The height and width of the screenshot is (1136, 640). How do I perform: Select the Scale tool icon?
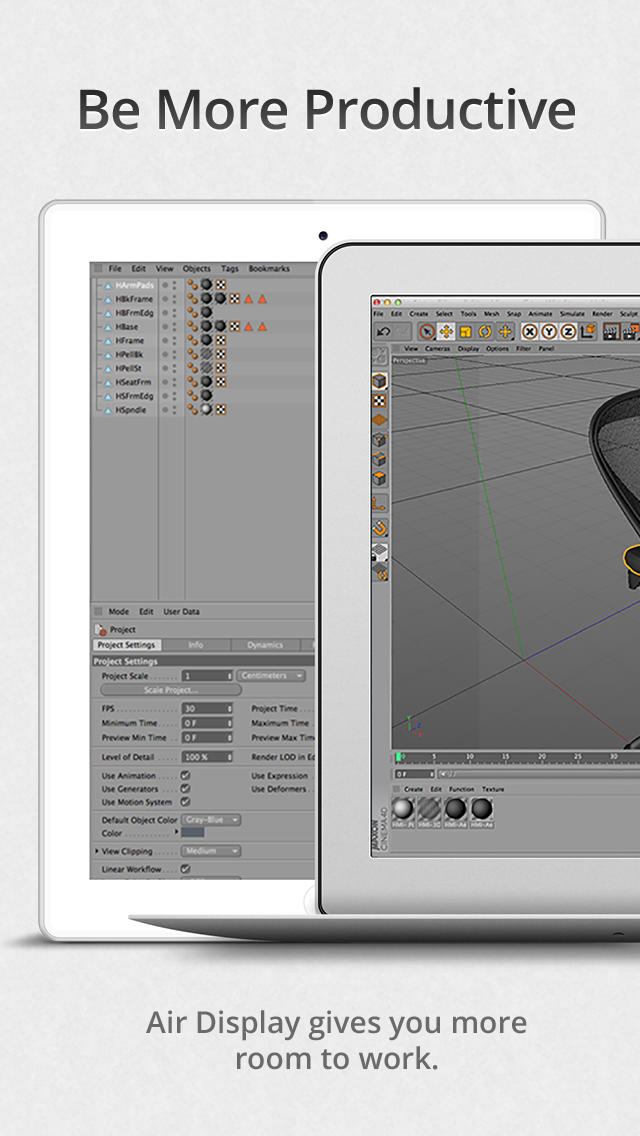466,331
